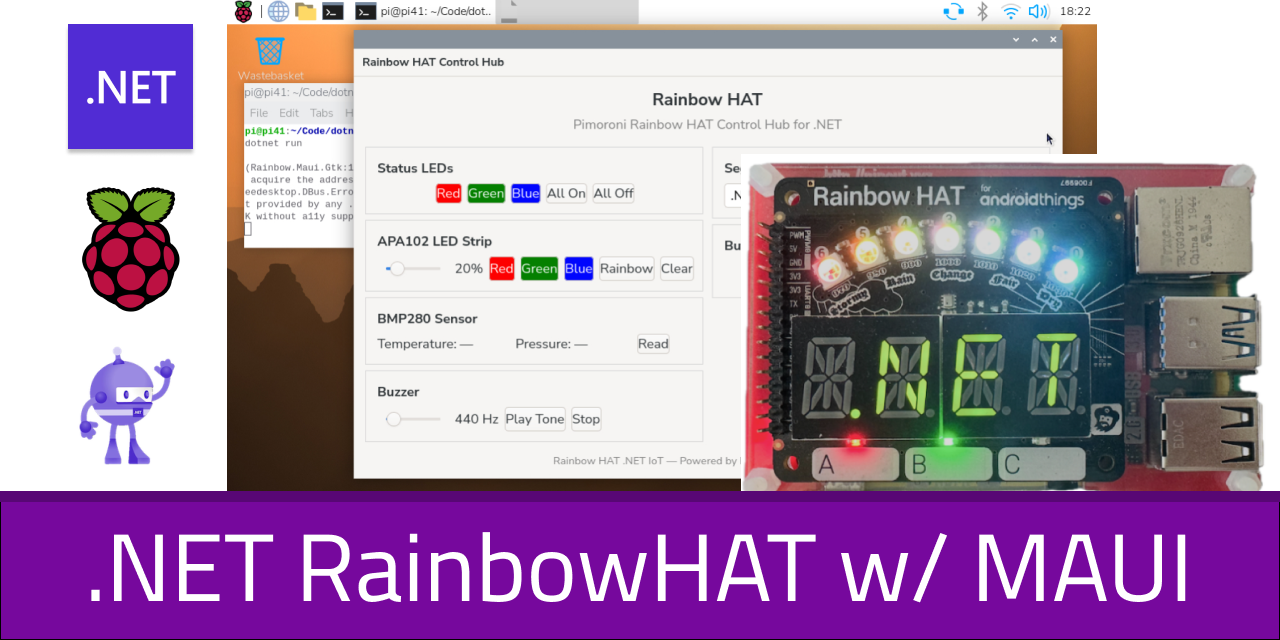Launch the web browser globe icon

(278, 11)
